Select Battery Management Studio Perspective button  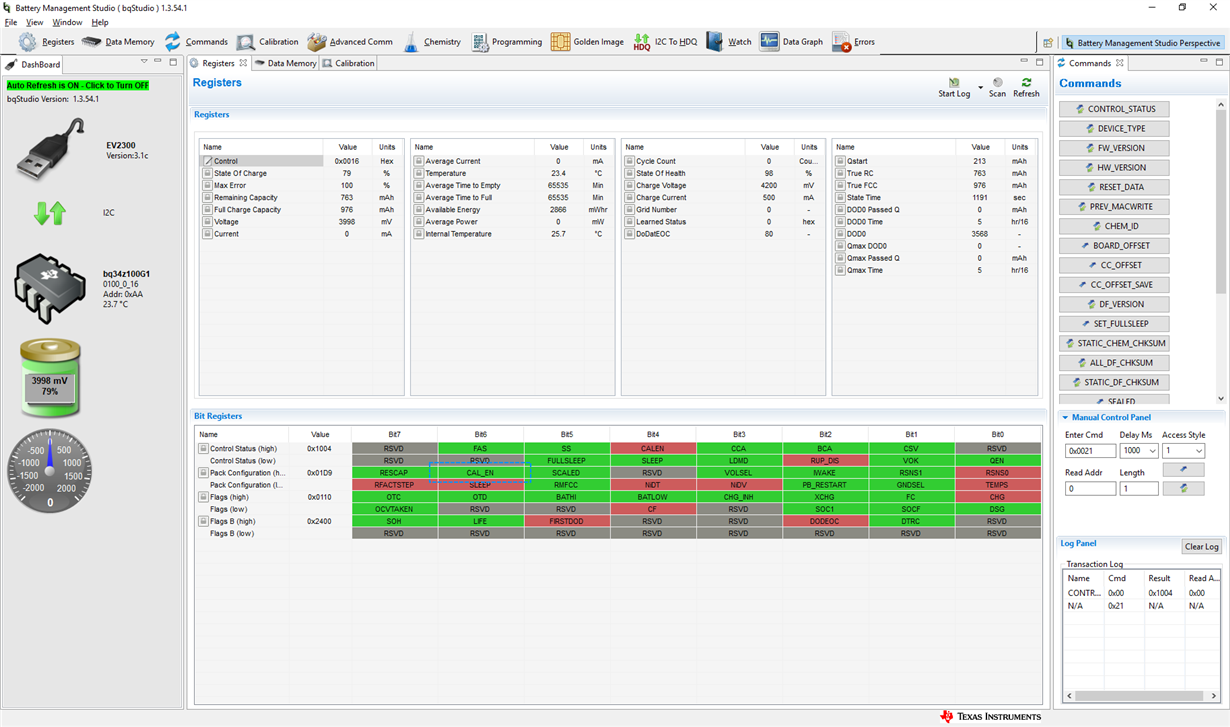[x=1142, y=43]
